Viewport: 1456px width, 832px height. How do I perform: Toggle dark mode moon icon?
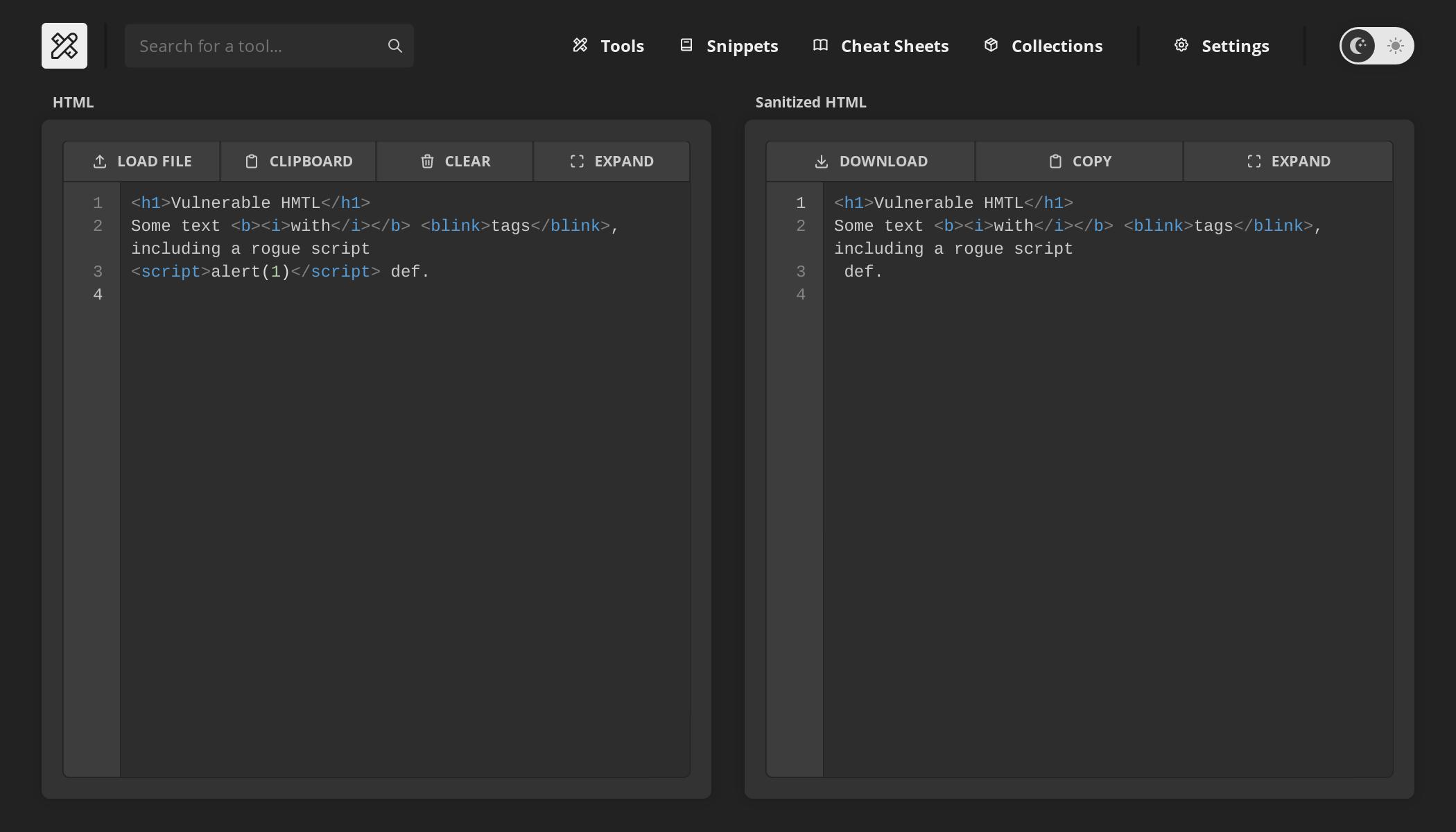(1358, 46)
